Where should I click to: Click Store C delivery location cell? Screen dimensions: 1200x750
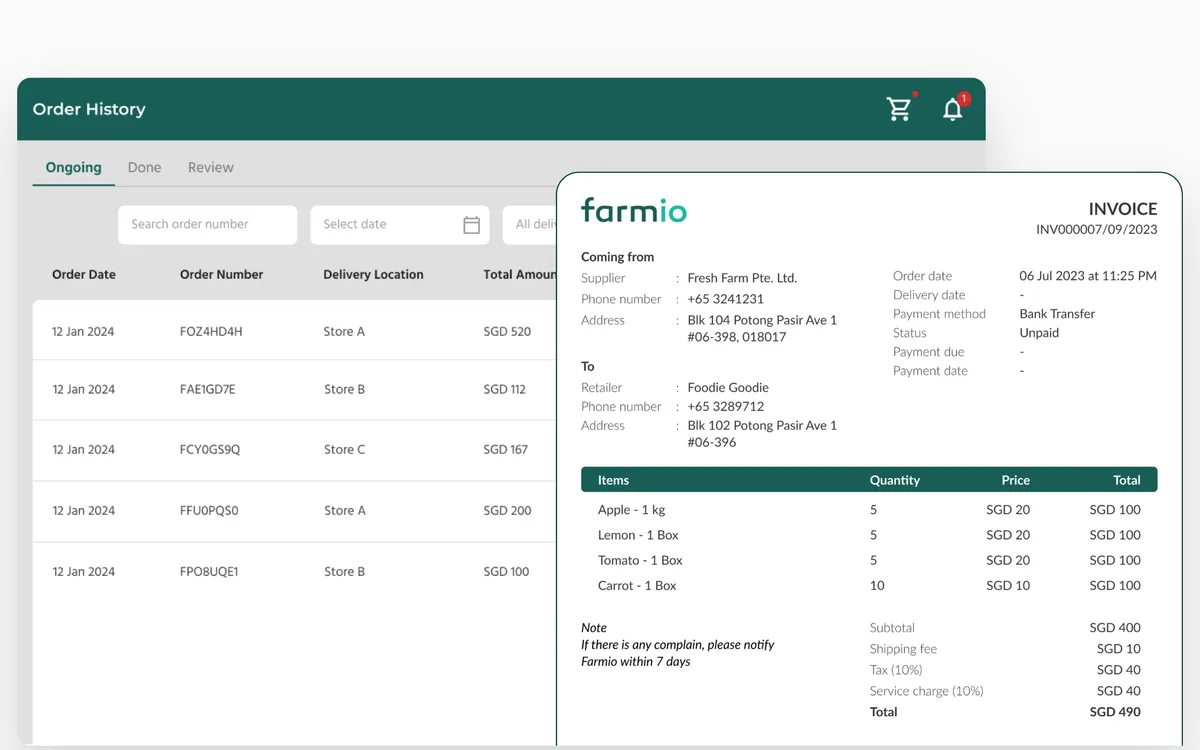point(345,449)
